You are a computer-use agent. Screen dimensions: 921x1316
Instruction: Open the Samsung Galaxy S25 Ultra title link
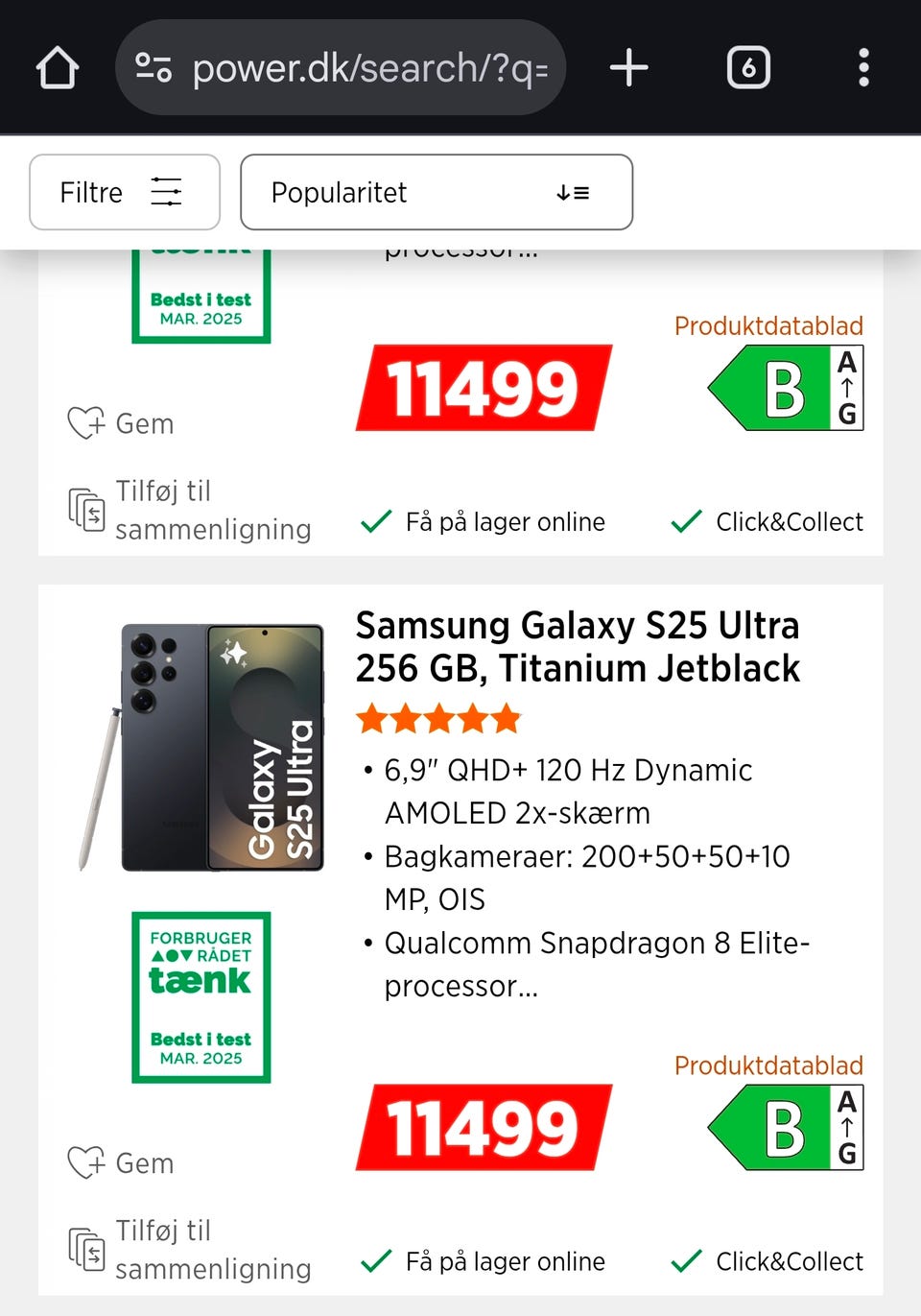(x=578, y=646)
